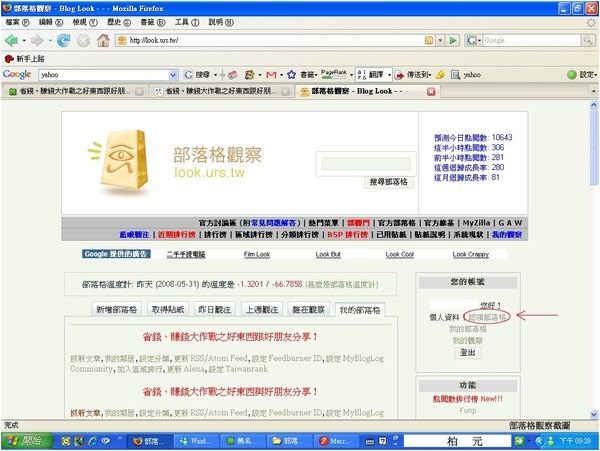
Task: Click the highlighter icon in Google toolbar
Action: (x=440, y=75)
